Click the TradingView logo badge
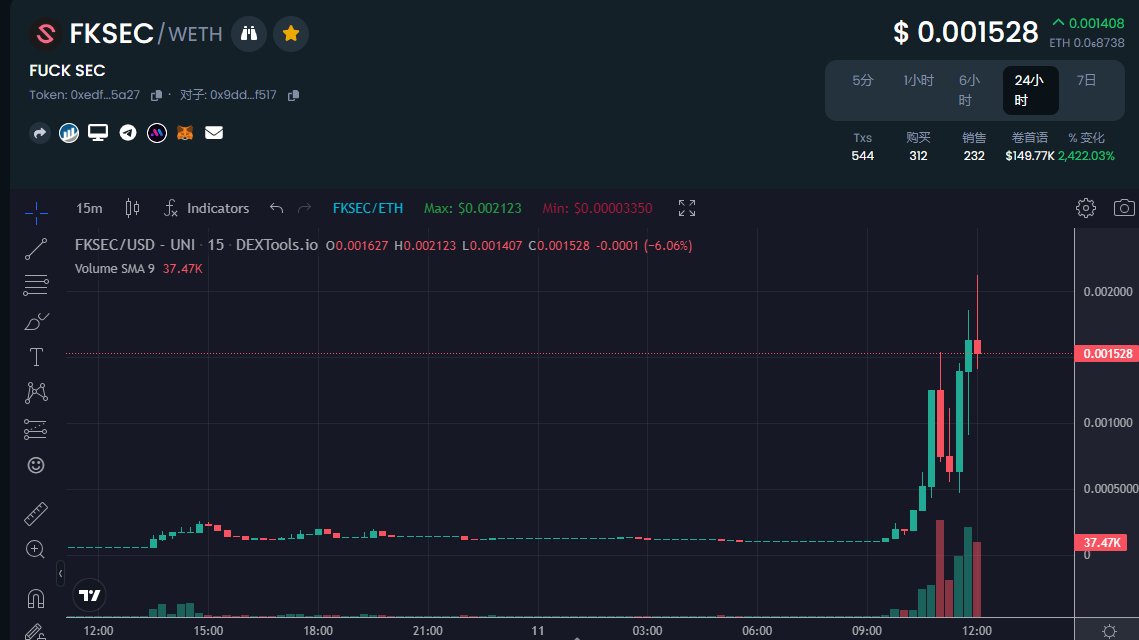1139x640 pixels. [89, 596]
